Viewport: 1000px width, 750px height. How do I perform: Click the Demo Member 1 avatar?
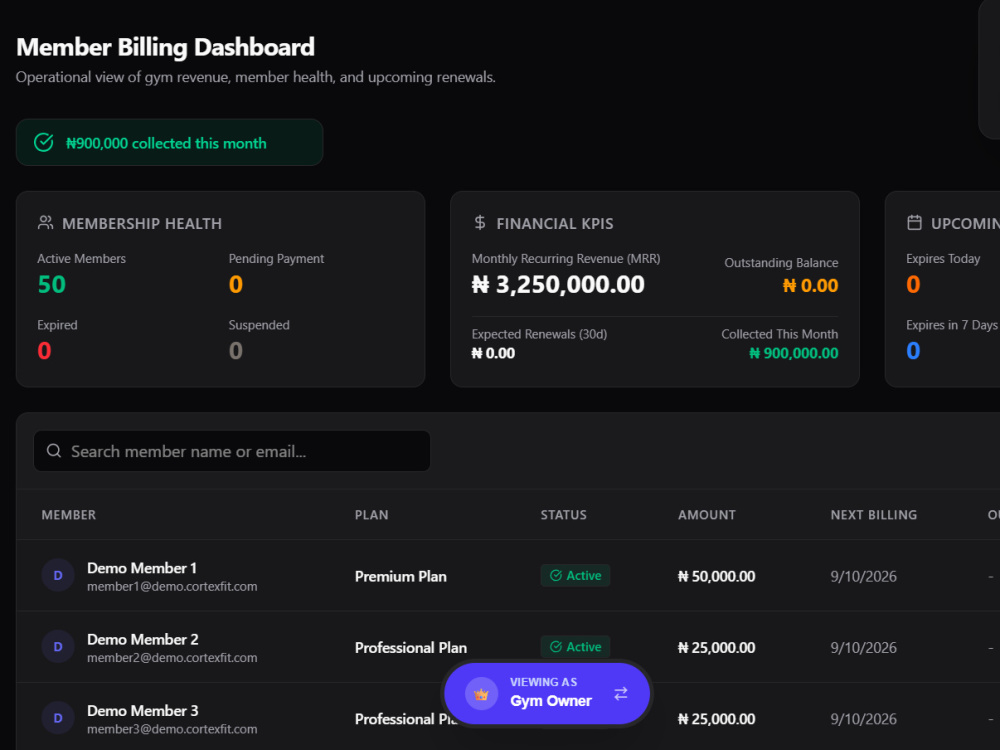[58, 575]
